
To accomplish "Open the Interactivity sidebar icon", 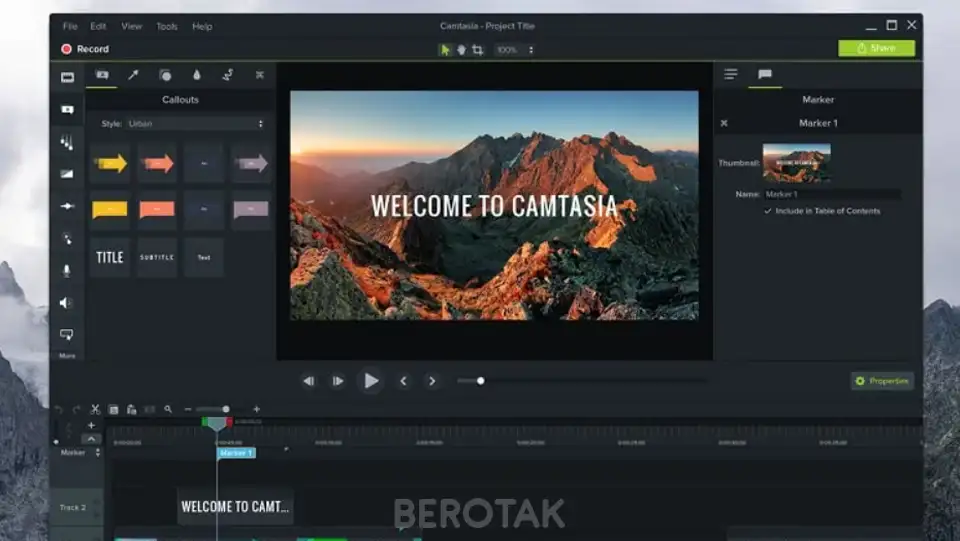I will [66, 334].
